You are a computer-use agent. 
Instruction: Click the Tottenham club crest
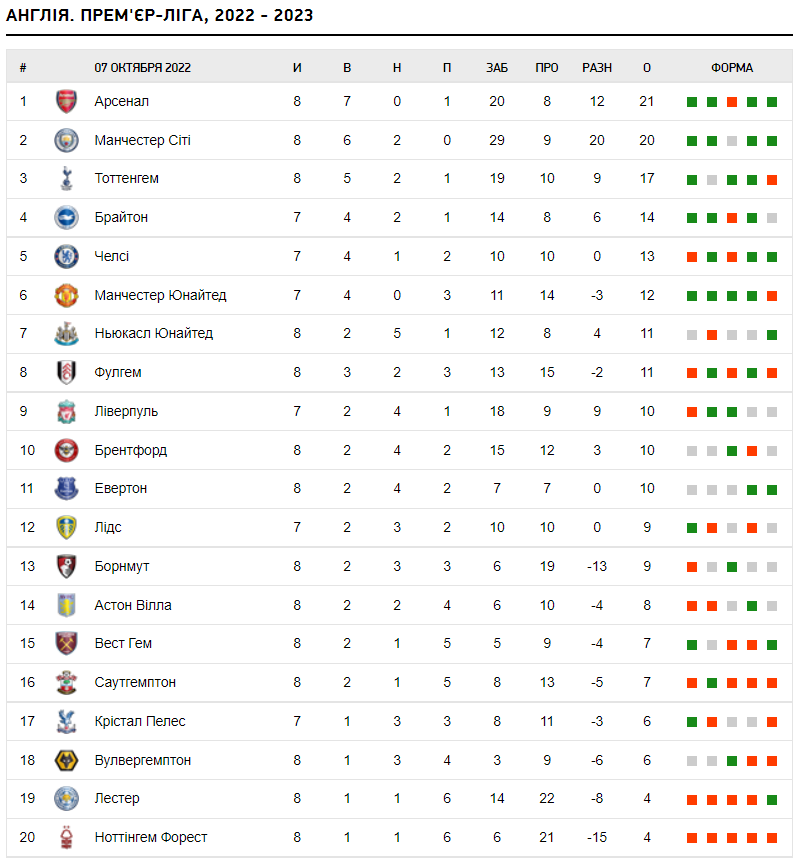tap(66, 179)
